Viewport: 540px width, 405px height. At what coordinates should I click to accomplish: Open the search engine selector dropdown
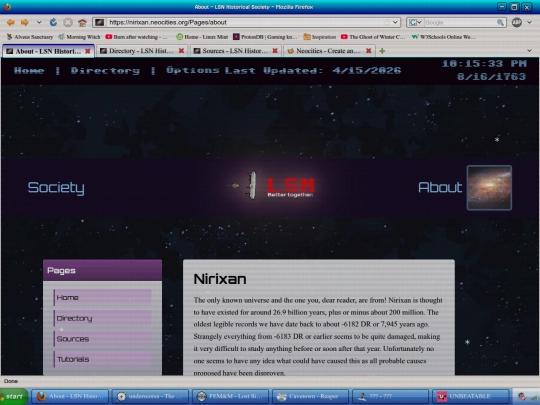click(x=415, y=22)
